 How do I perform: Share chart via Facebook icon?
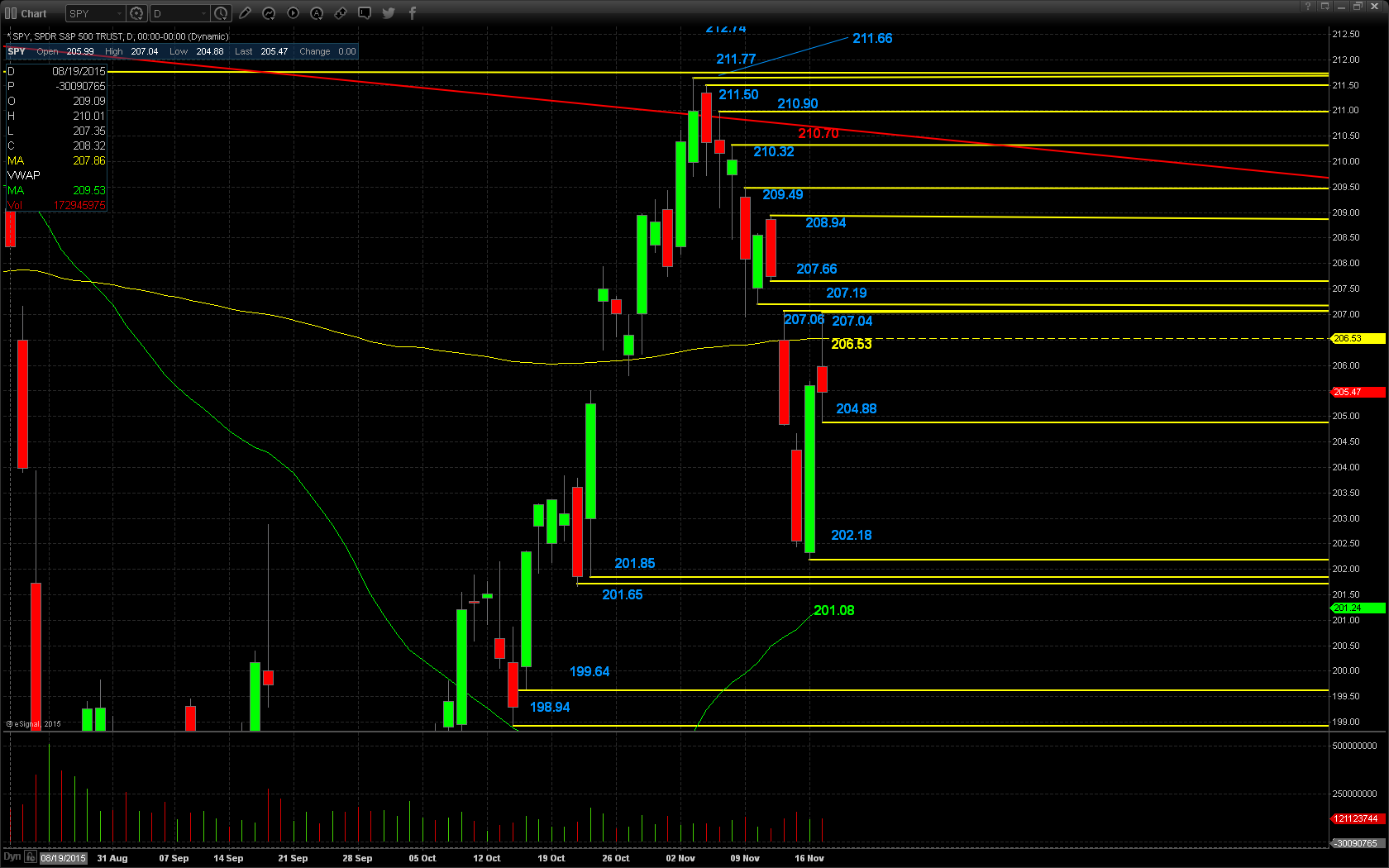click(x=413, y=13)
